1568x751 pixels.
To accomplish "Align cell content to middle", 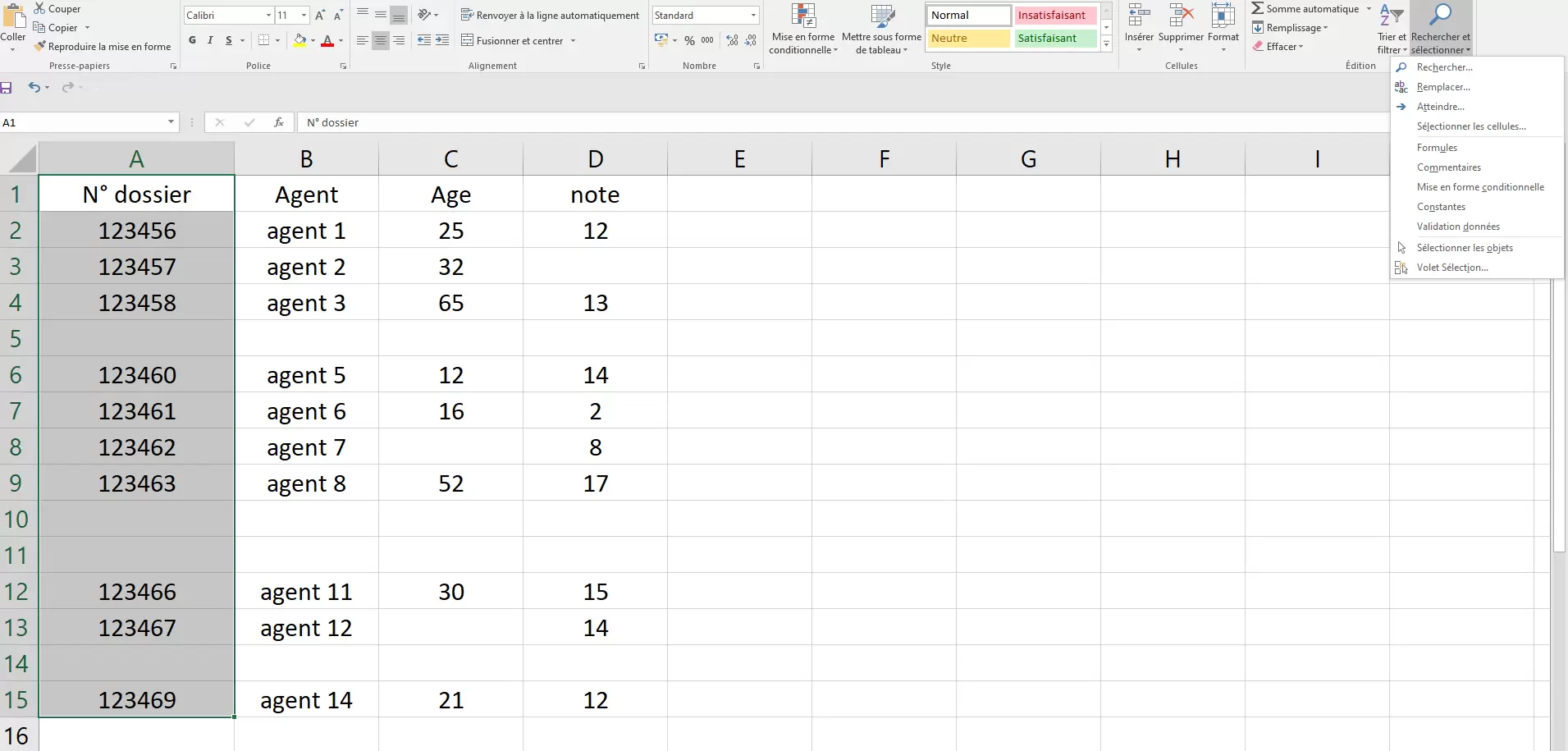I will point(381,15).
